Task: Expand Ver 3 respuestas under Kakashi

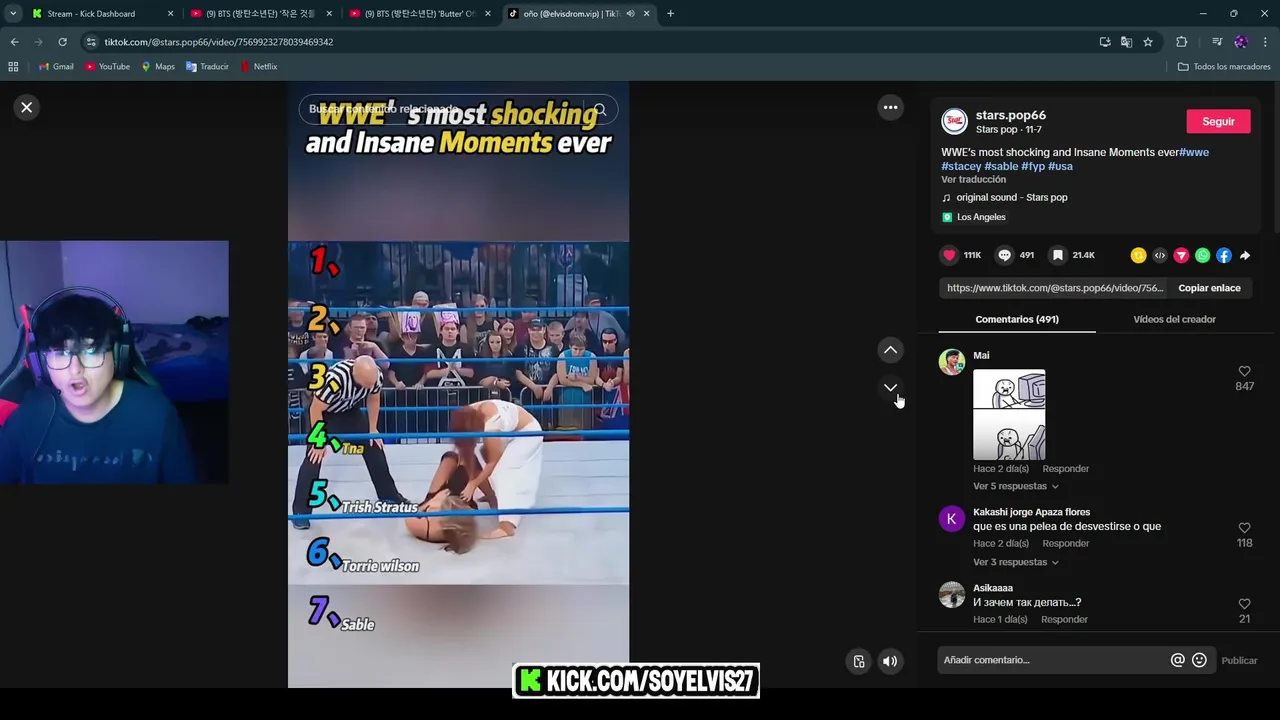Action: pos(1015,562)
